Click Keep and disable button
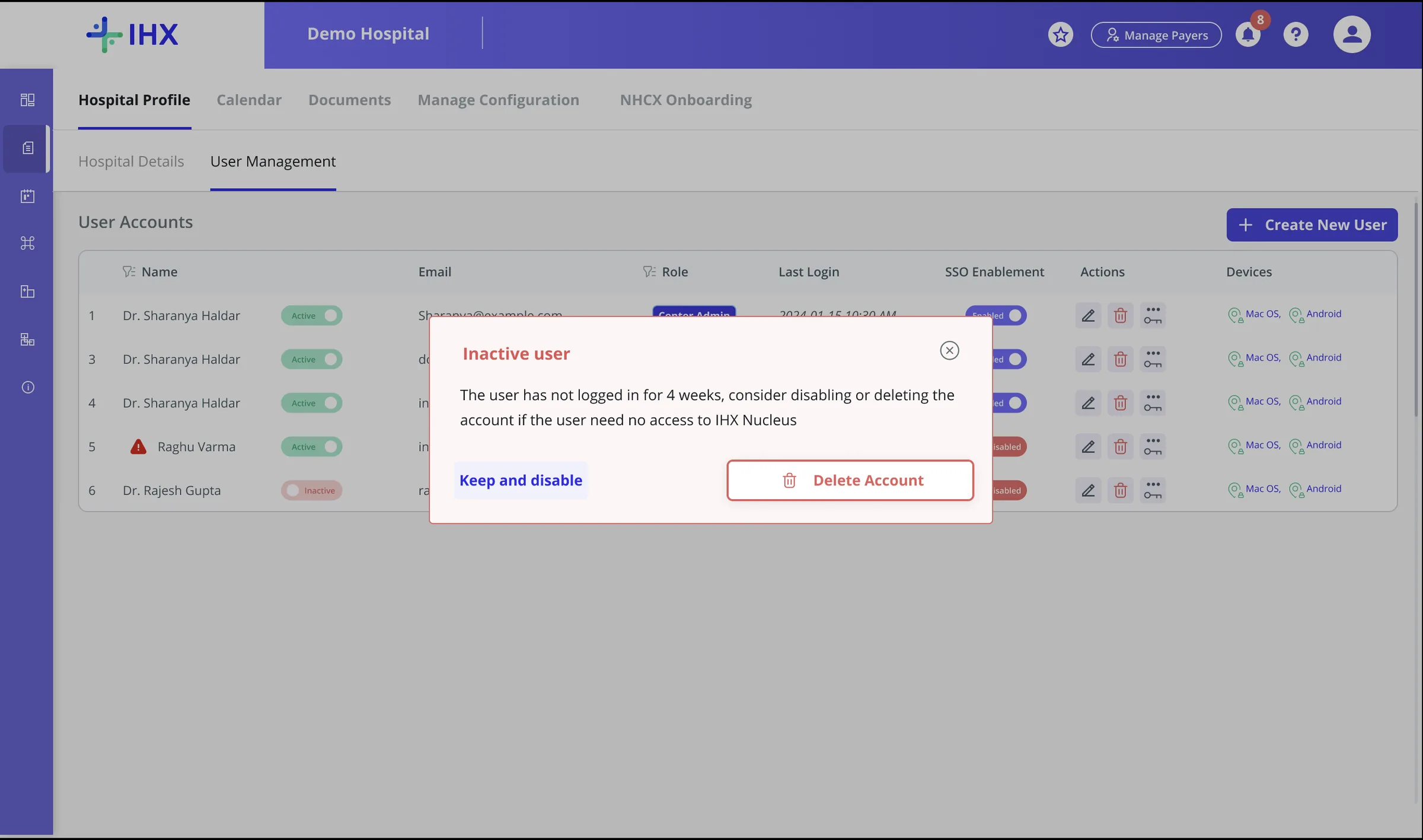The height and width of the screenshot is (840, 1423). coord(521,480)
